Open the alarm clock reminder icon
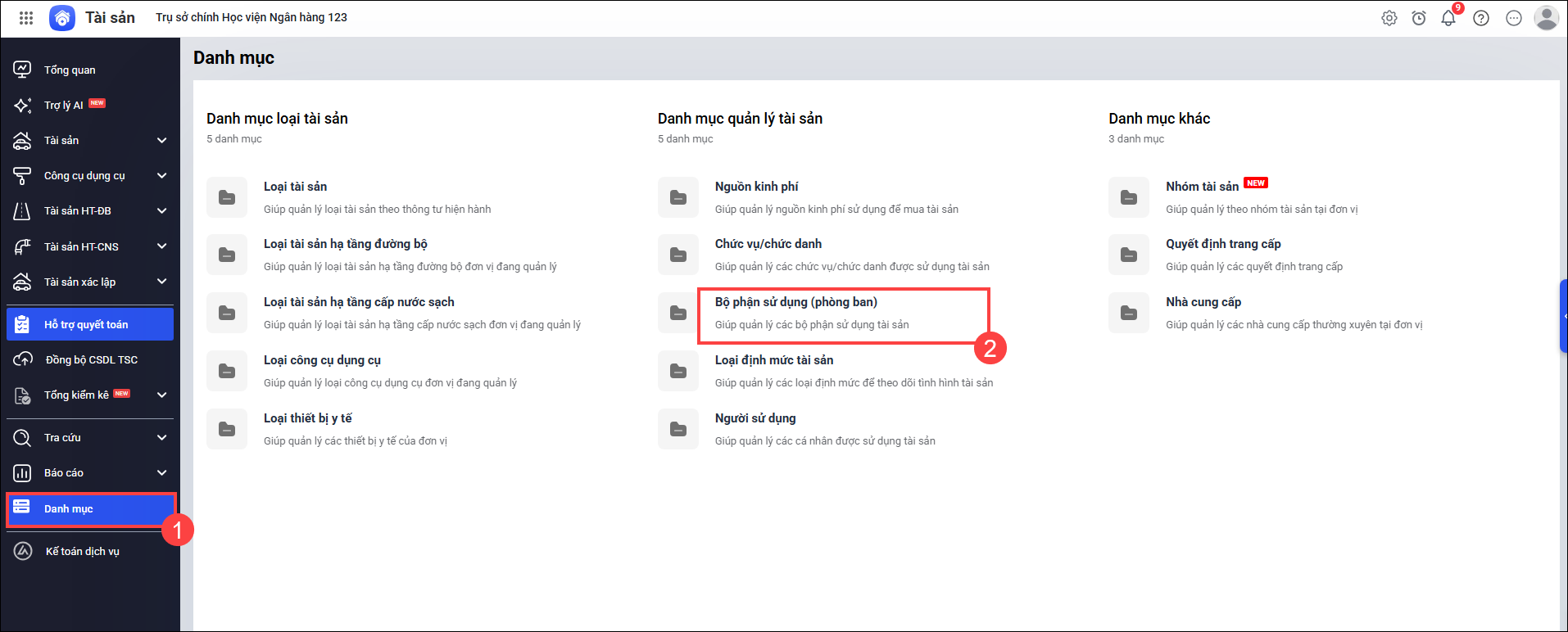The width and height of the screenshot is (1568, 632). [1418, 18]
